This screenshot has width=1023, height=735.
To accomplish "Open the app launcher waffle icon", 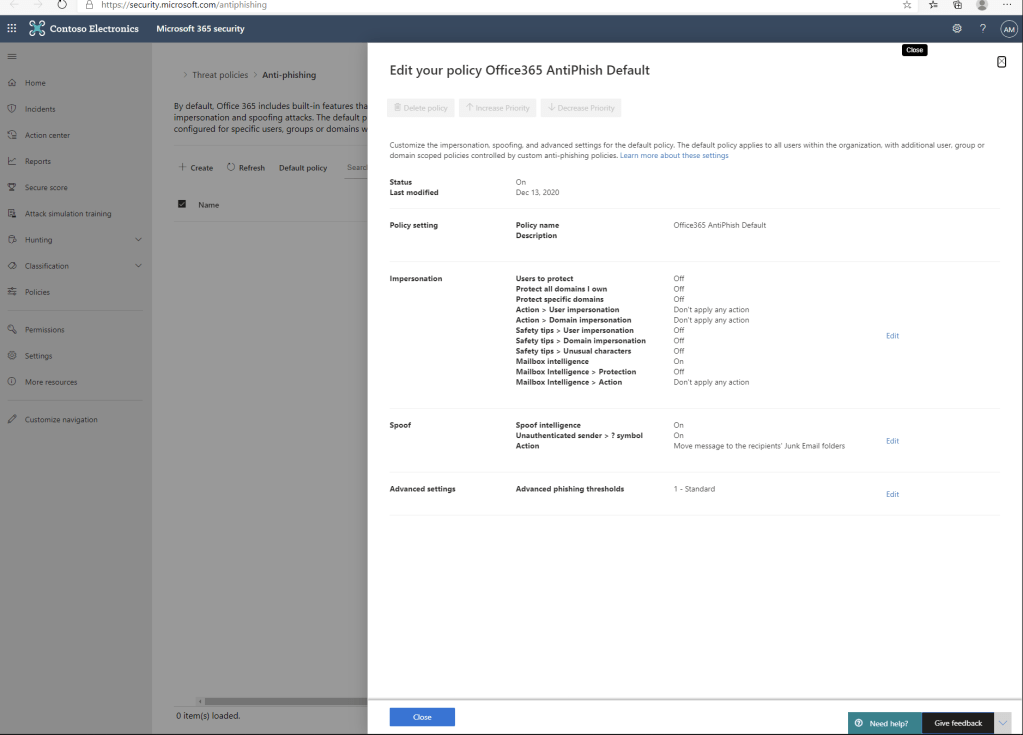I will (12, 28).
